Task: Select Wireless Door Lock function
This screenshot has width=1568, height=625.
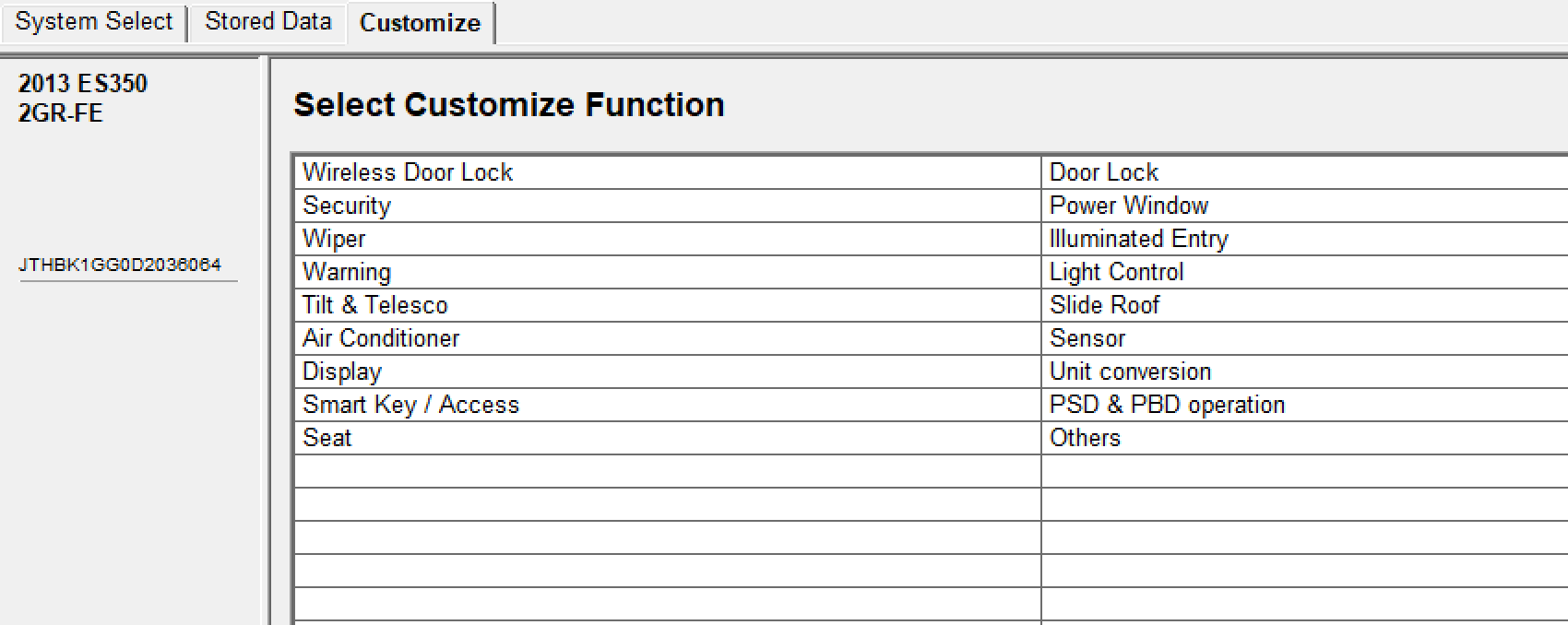Action: click(x=408, y=172)
